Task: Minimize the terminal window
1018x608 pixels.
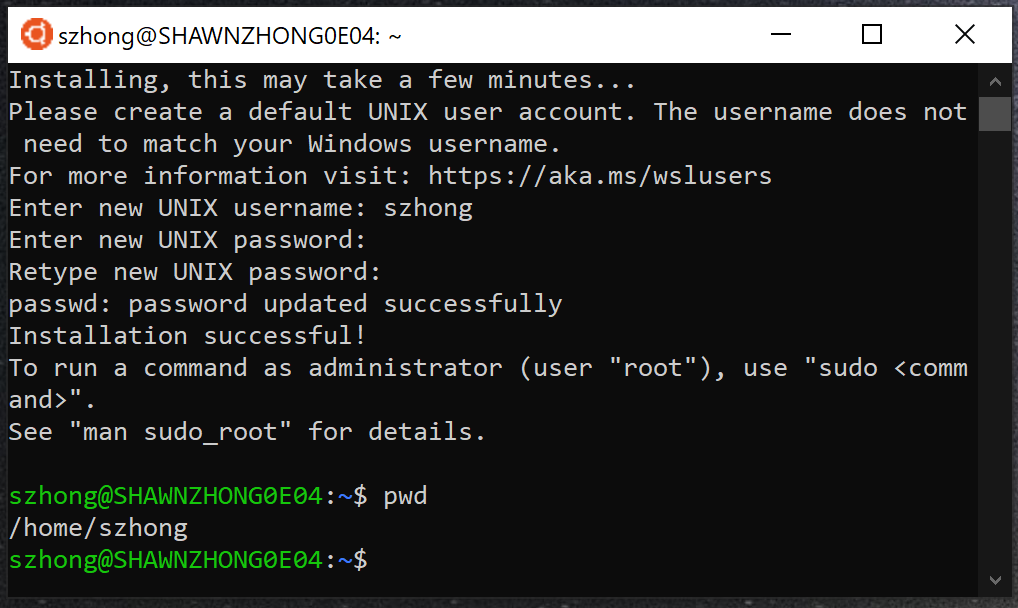Action: pyautogui.click(x=779, y=35)
